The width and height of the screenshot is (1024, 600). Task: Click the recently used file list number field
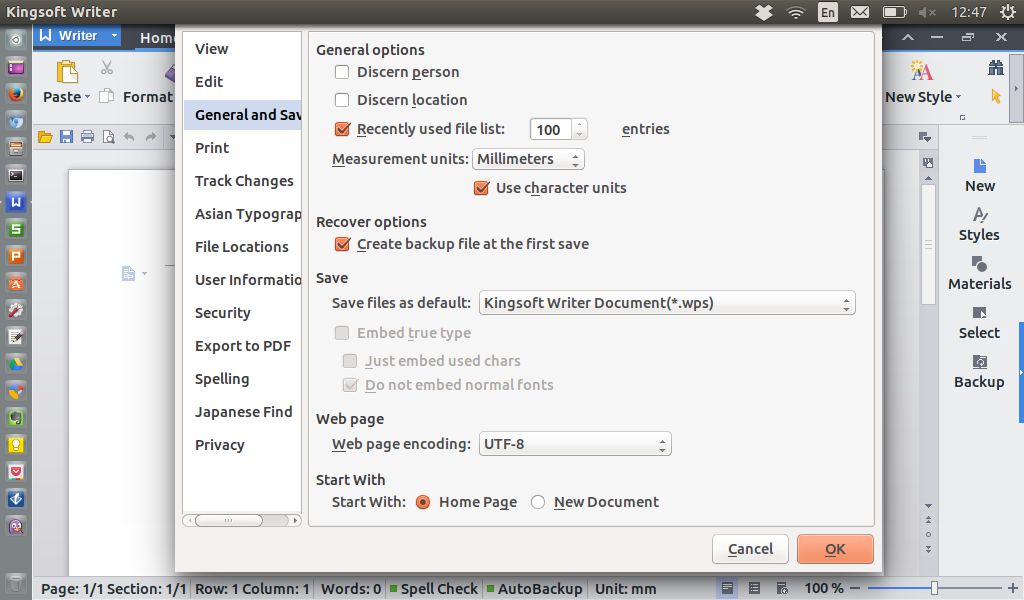[550, 129]
